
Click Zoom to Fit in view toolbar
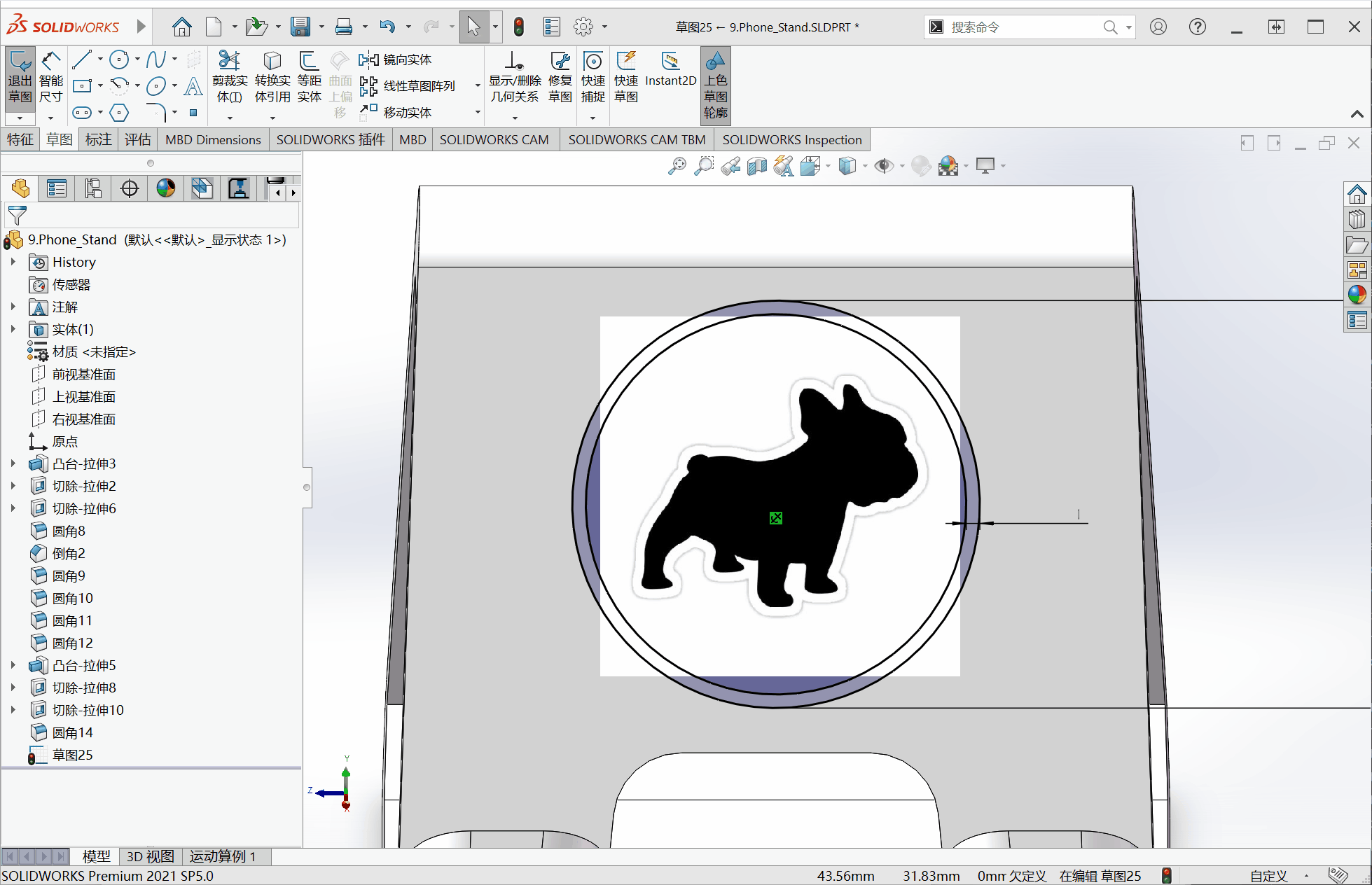(677, 166)
